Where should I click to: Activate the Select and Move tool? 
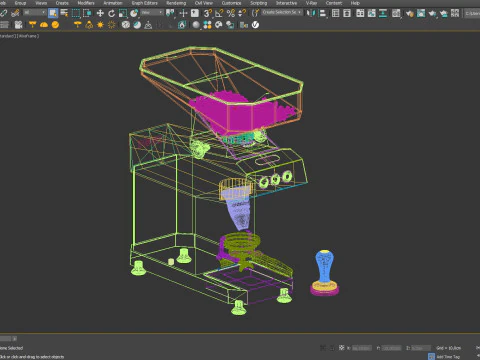click(x=100, y=13)
